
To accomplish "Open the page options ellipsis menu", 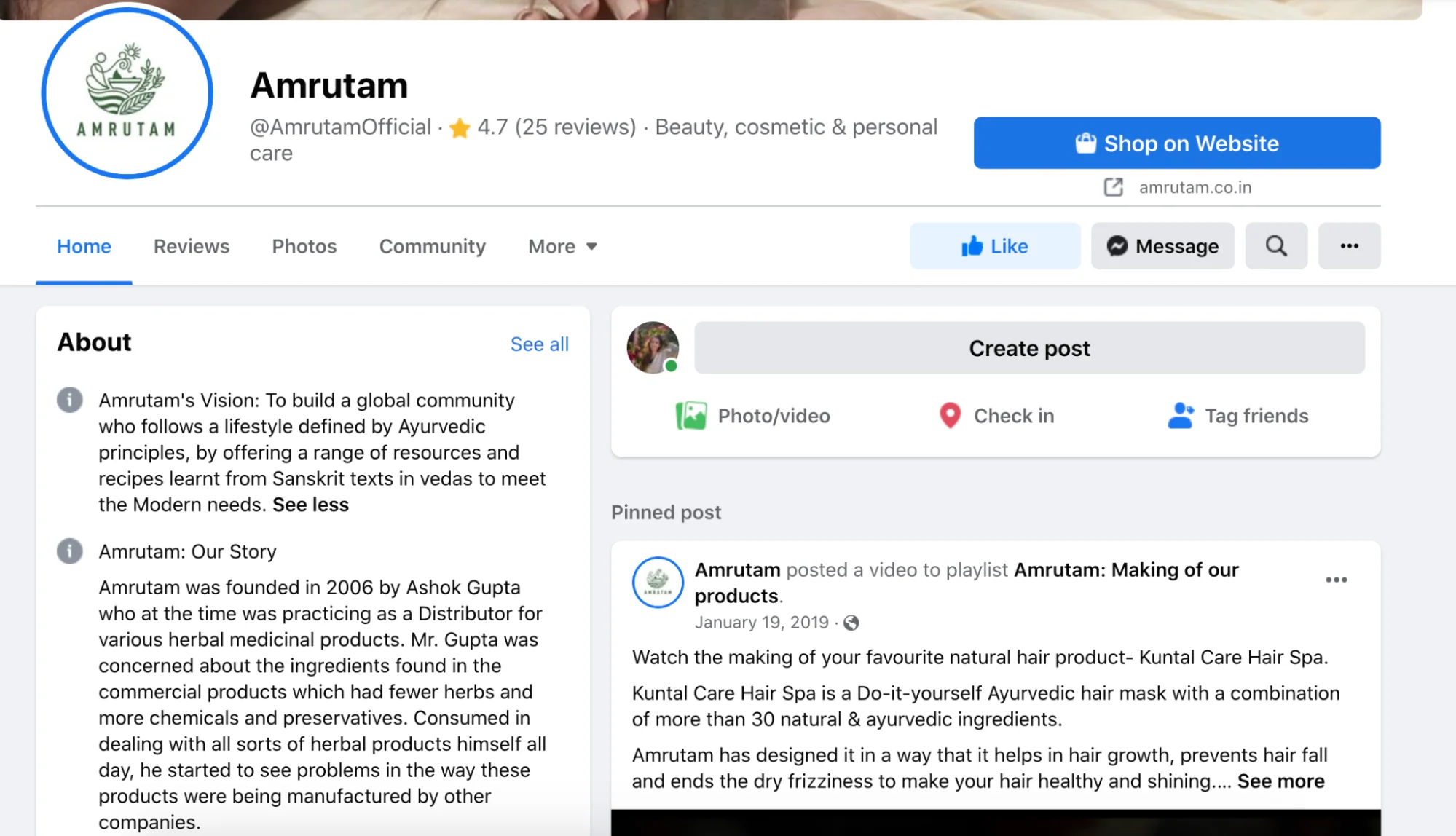I will [x=1349, y=245].
